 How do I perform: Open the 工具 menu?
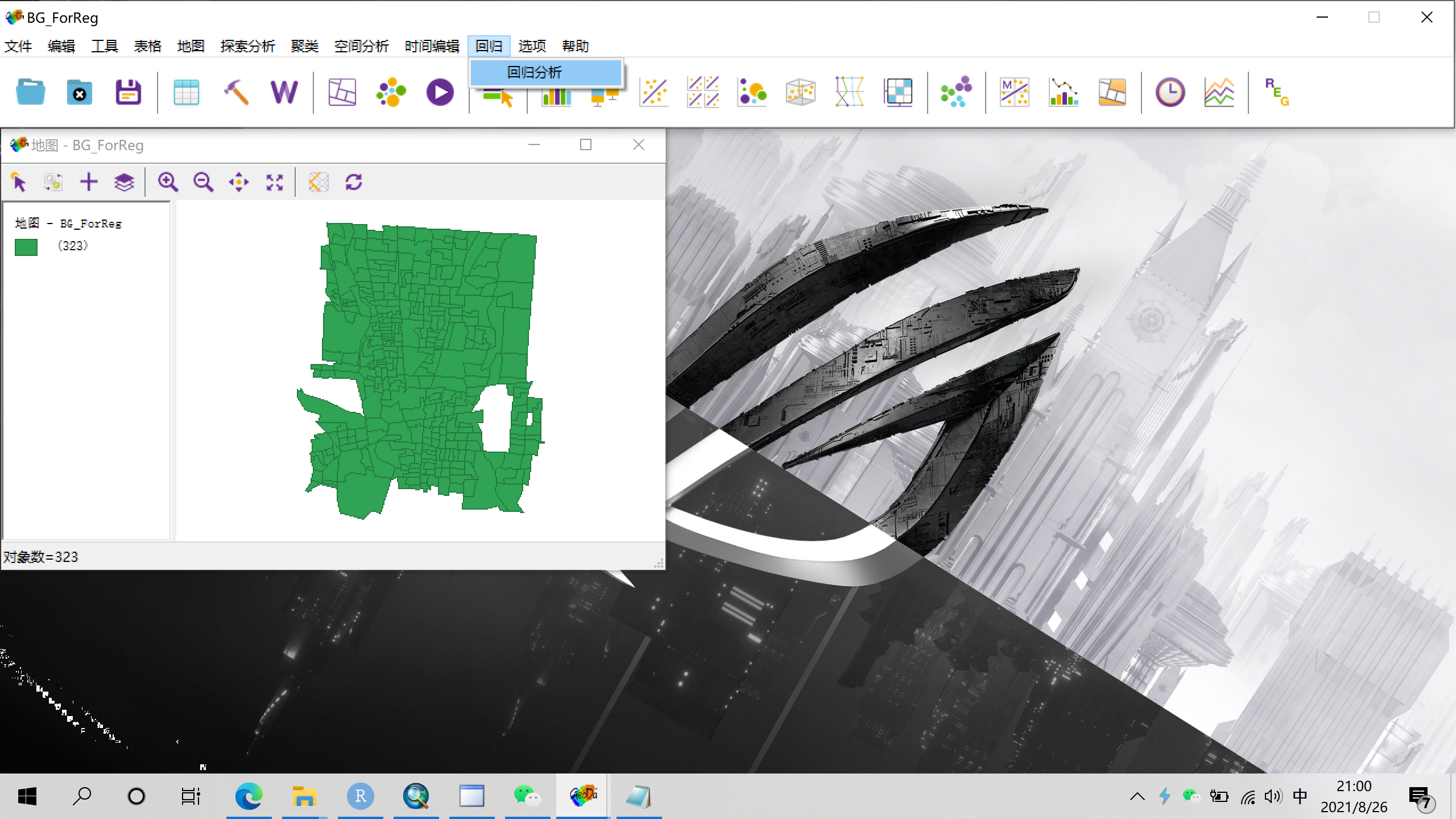tap(105, 46)
